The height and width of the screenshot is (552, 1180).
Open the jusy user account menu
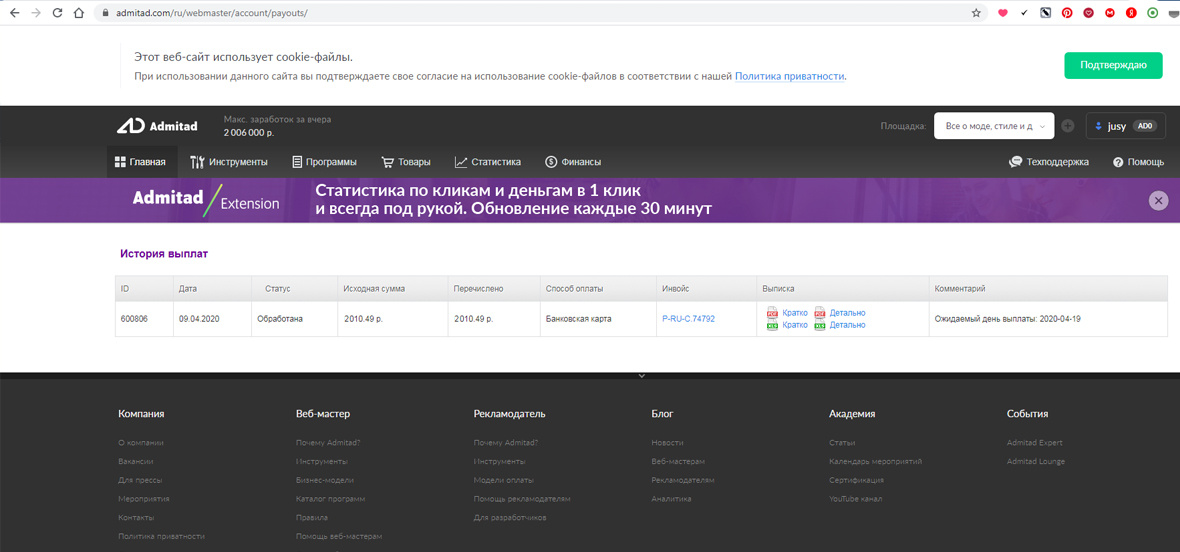[1125, 126]
